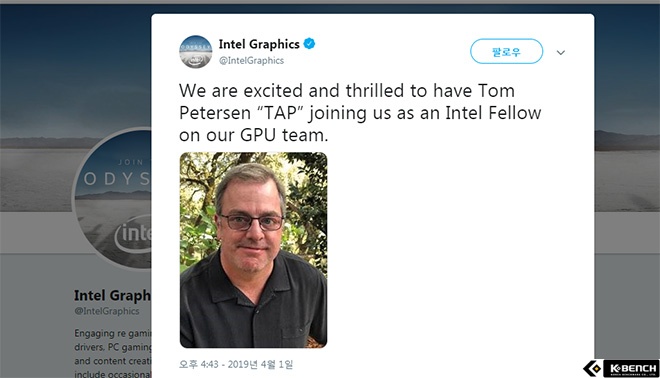
Task: Click the large Odyssey profile picture behind the tweet
Action: point(112,198)
